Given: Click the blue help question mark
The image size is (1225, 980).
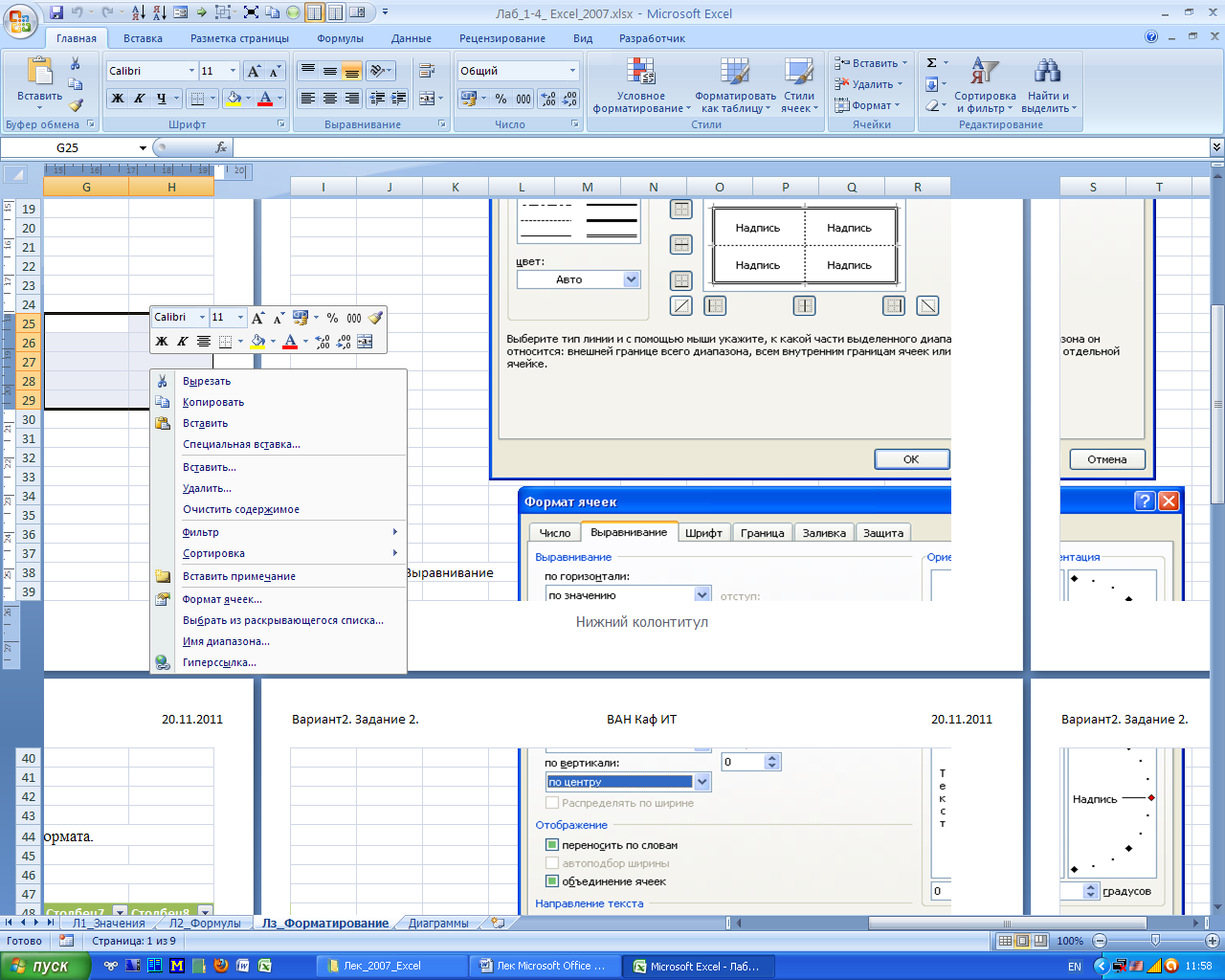Looking at the screenshot, I should click(1151, 37).
